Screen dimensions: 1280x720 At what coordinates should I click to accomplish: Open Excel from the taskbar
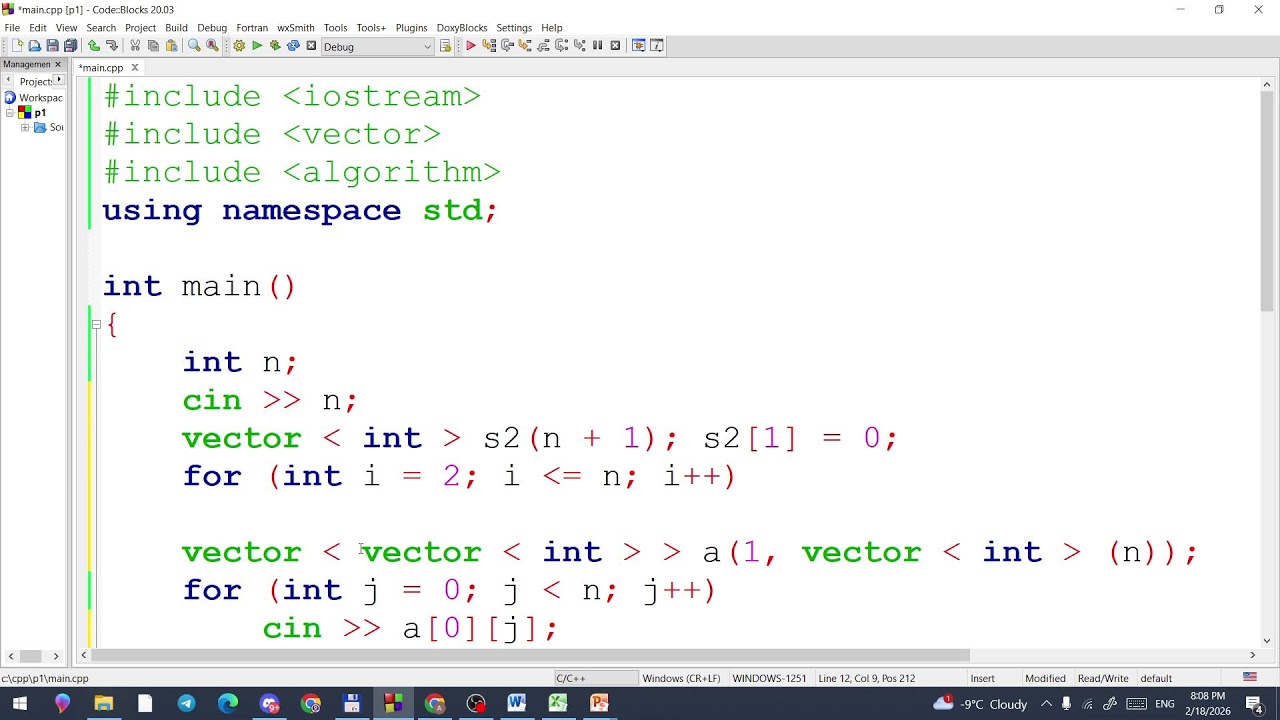(x=558, y=704)
